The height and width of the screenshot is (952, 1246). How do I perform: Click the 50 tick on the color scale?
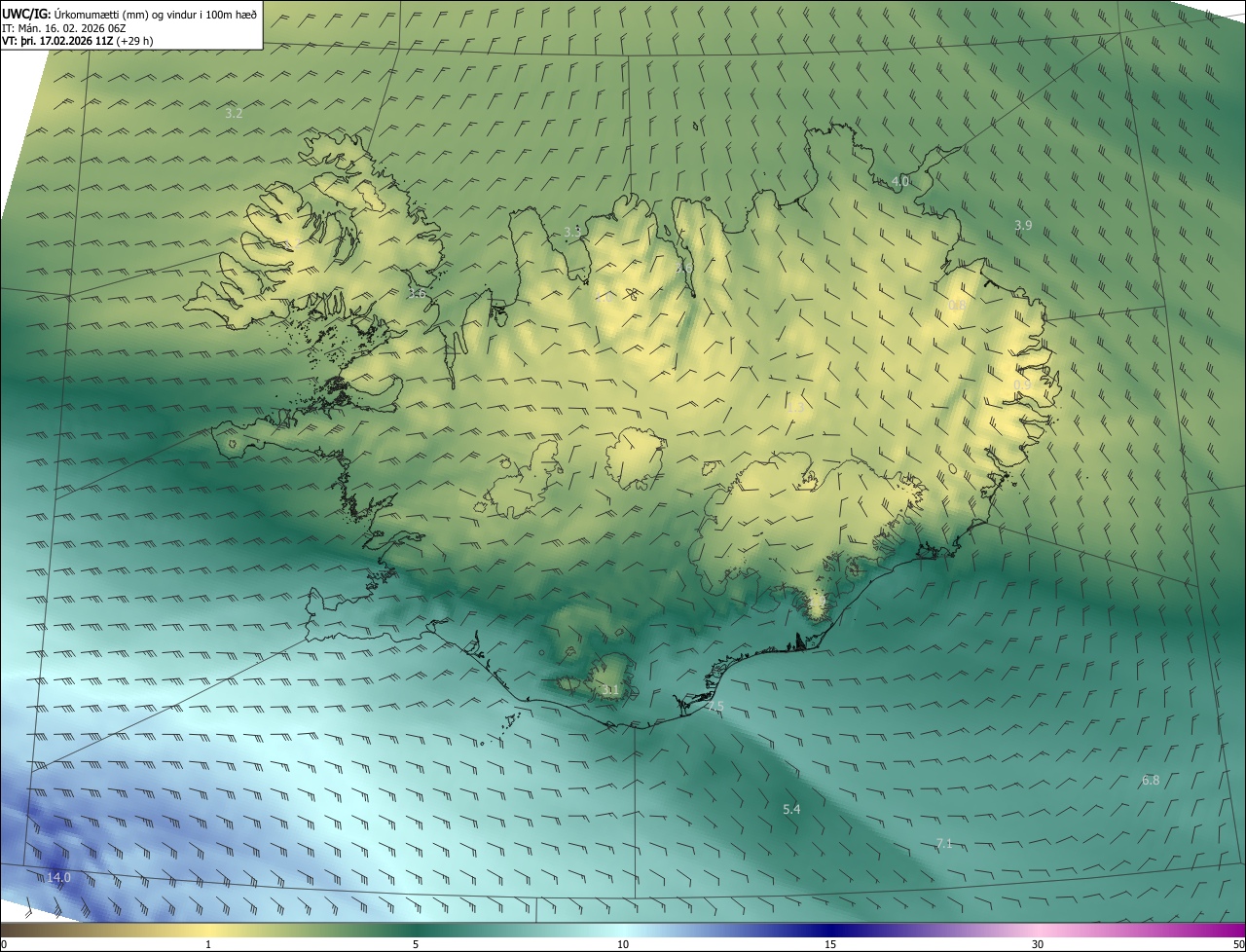(1238, 944)
